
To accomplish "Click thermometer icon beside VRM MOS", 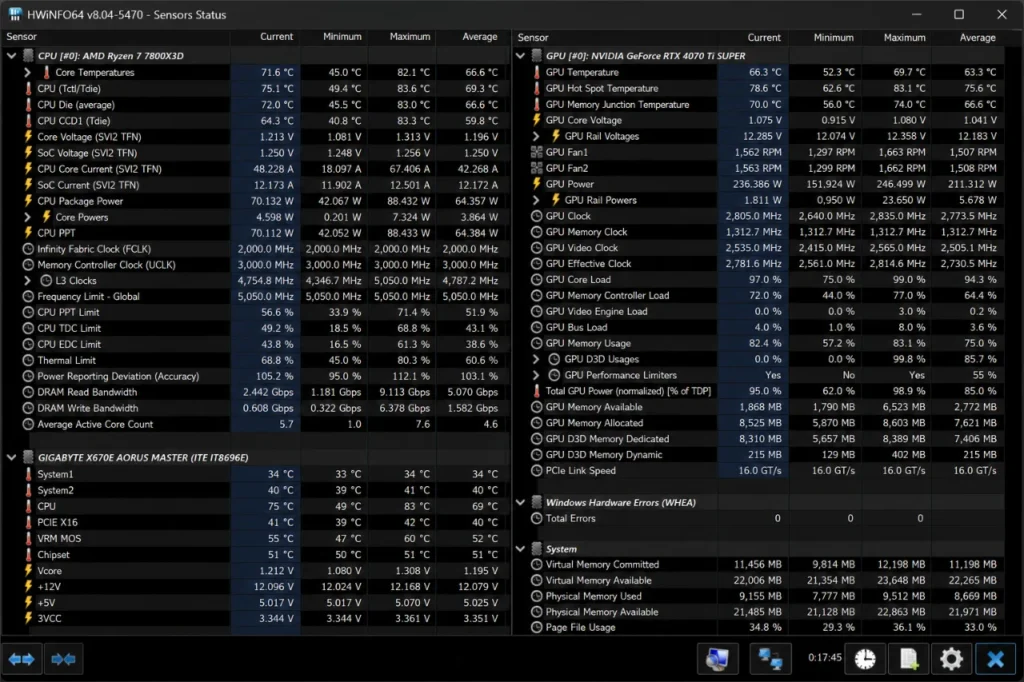I will (28, 538).
